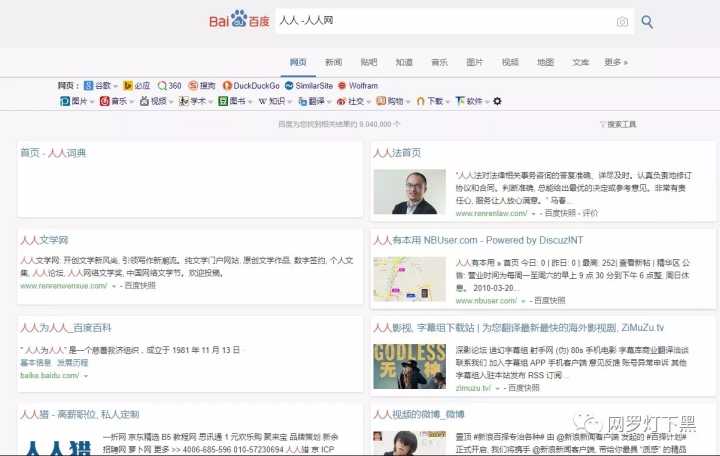720x456 pixels.
Task: Switch search to 谷歌 engine icon
Action: coord(89,85)
